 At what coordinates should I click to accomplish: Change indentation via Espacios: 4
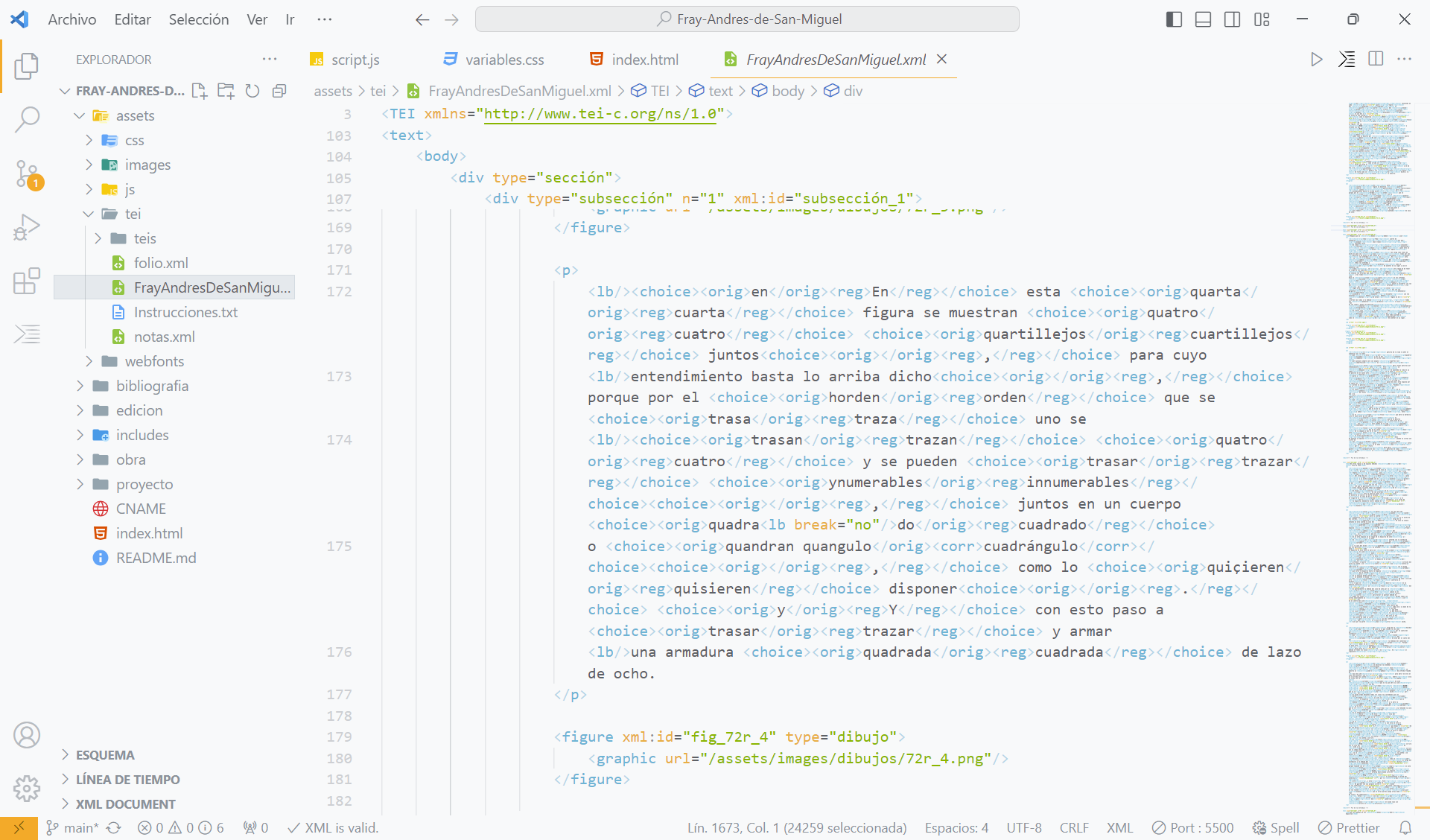[x=956, y=828]
